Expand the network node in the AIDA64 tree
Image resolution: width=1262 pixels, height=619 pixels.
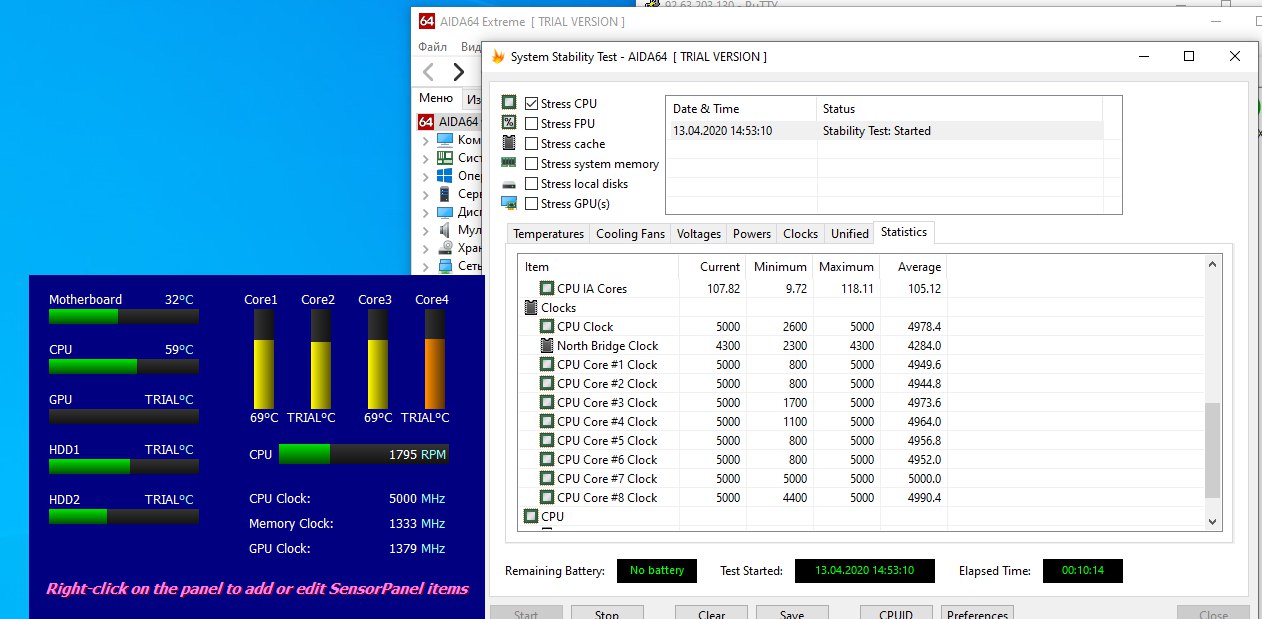425,266
